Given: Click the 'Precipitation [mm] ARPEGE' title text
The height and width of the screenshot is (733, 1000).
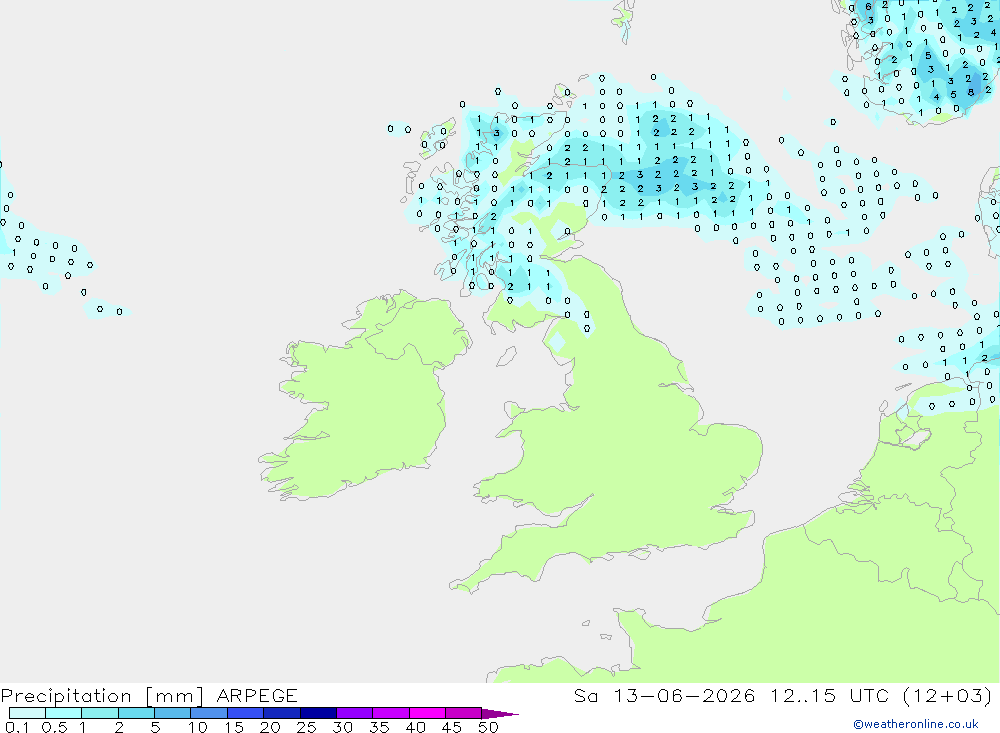Looking at the screenshot, I should [149, 695].
